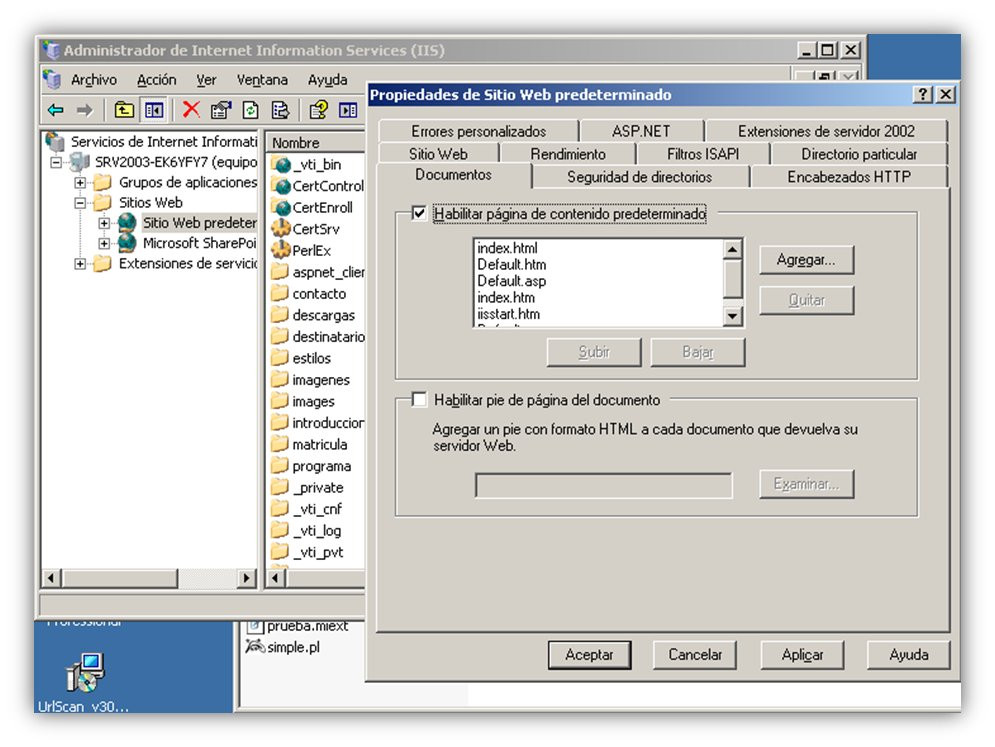Click the Aplicar button
995x747 pixels.
[802, 655]
